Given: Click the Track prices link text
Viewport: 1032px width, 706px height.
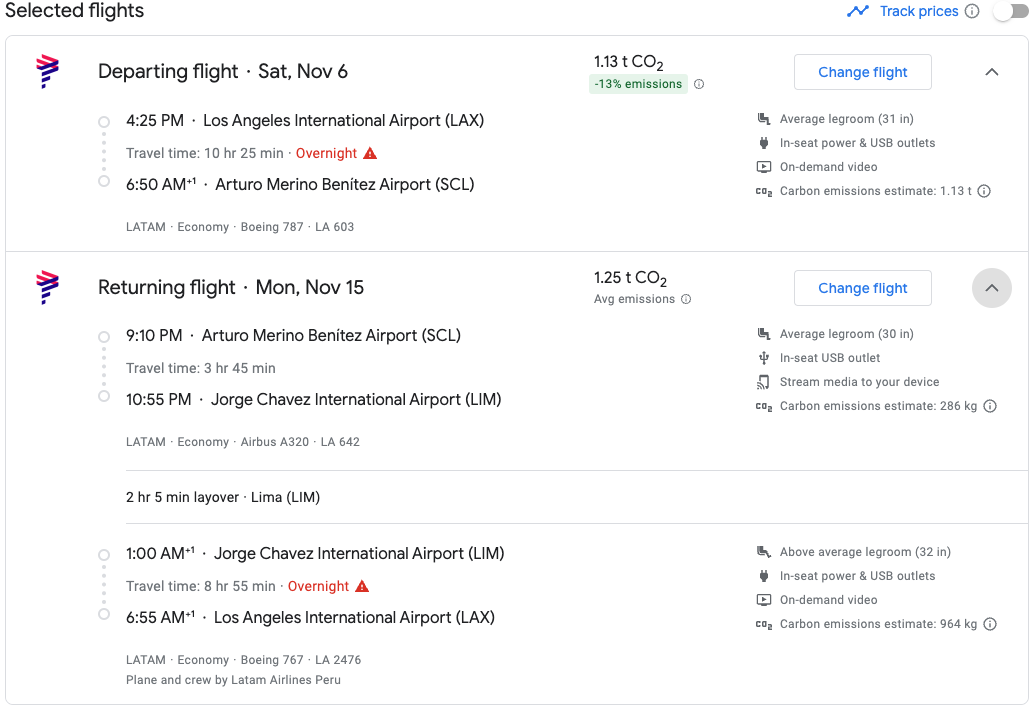Looking at the screenshot, I should (919, 11).
